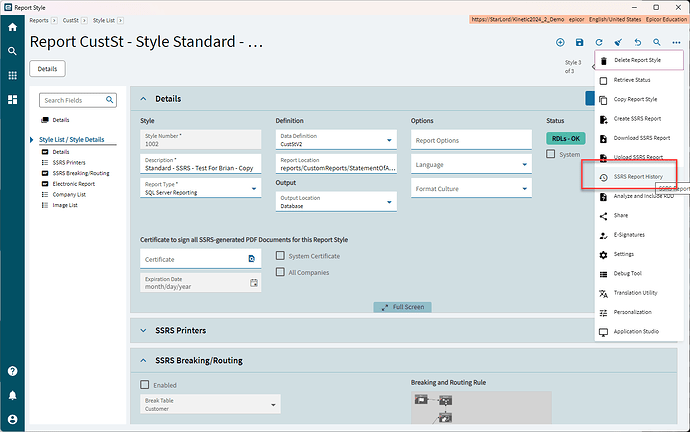Select Create SSRS Report
Image resolution: width=690 pixels, height=432 pixels.
click(x=639, y=119)
